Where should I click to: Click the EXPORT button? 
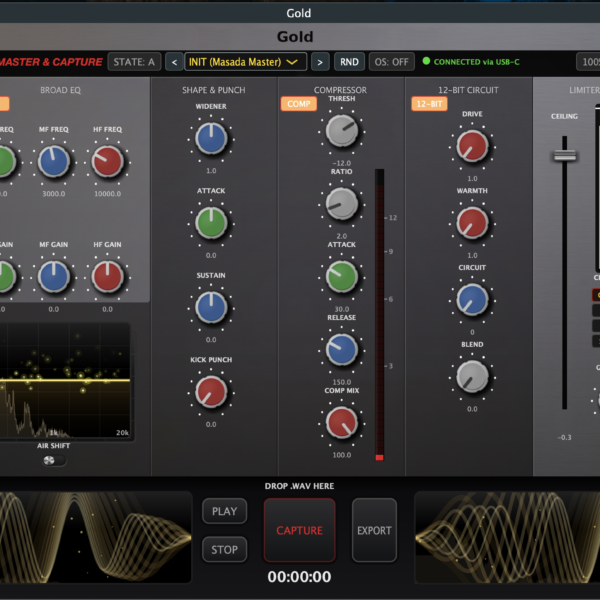(x=374, y=530)
